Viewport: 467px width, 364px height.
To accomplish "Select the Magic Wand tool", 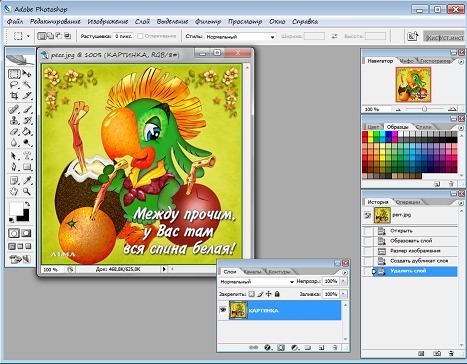I will (x=27, y=85).
